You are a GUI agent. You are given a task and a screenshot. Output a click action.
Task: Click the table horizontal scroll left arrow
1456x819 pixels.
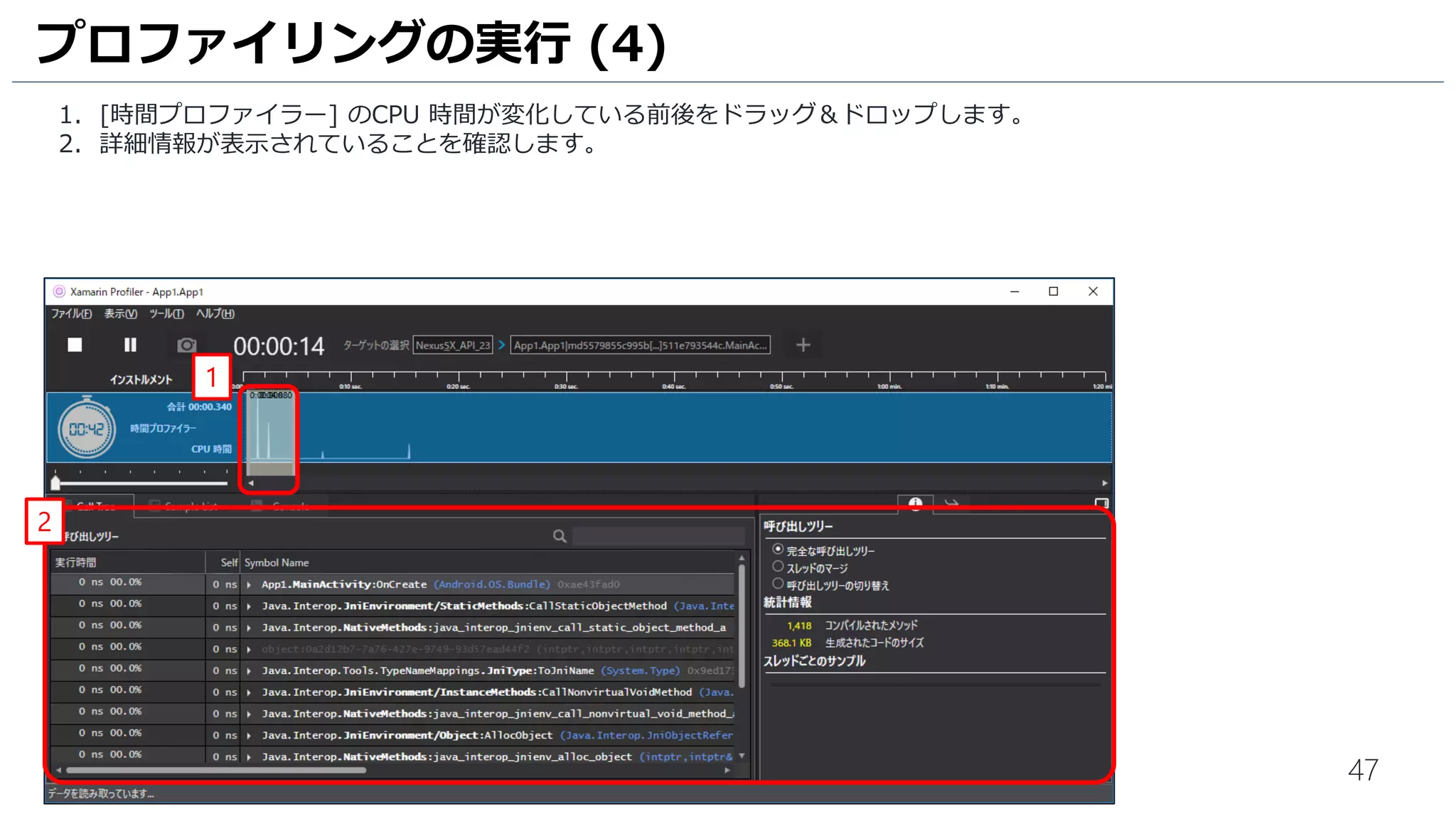tap(58, 770)
